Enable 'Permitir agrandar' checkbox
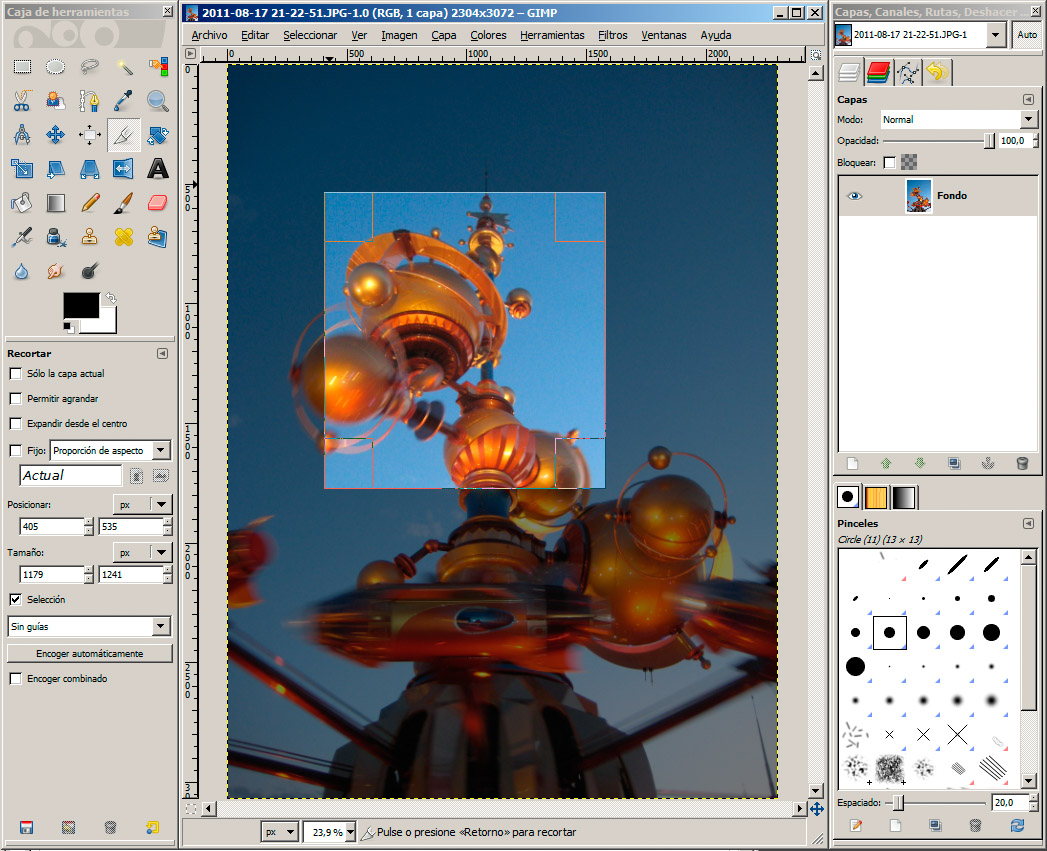Screen dimensions: 1047x851 (x=16, y=399)
